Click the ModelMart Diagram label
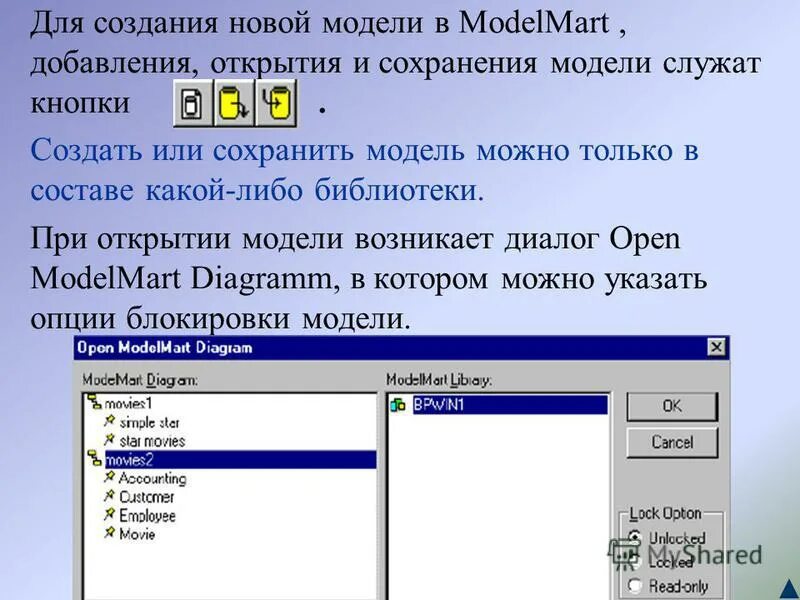The height and width of the screenshot is (600, 800). click(x=140, y=380)
